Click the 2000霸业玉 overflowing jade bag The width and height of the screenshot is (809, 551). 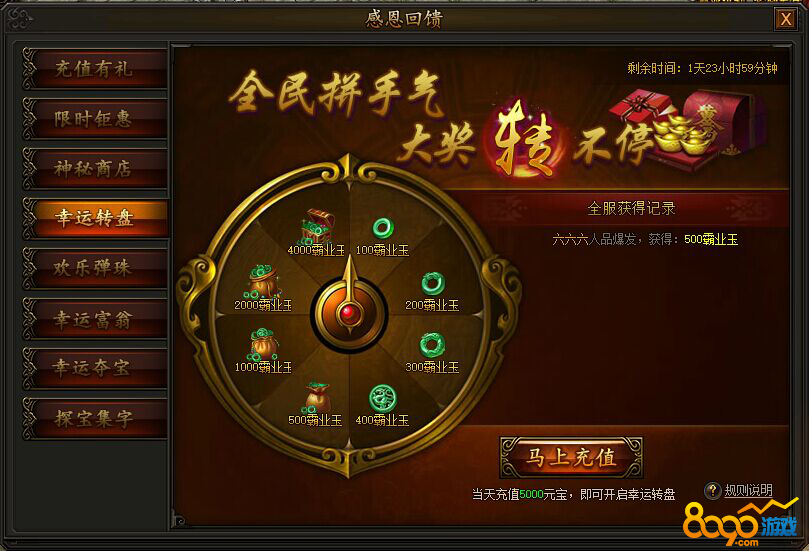[264, 281]
